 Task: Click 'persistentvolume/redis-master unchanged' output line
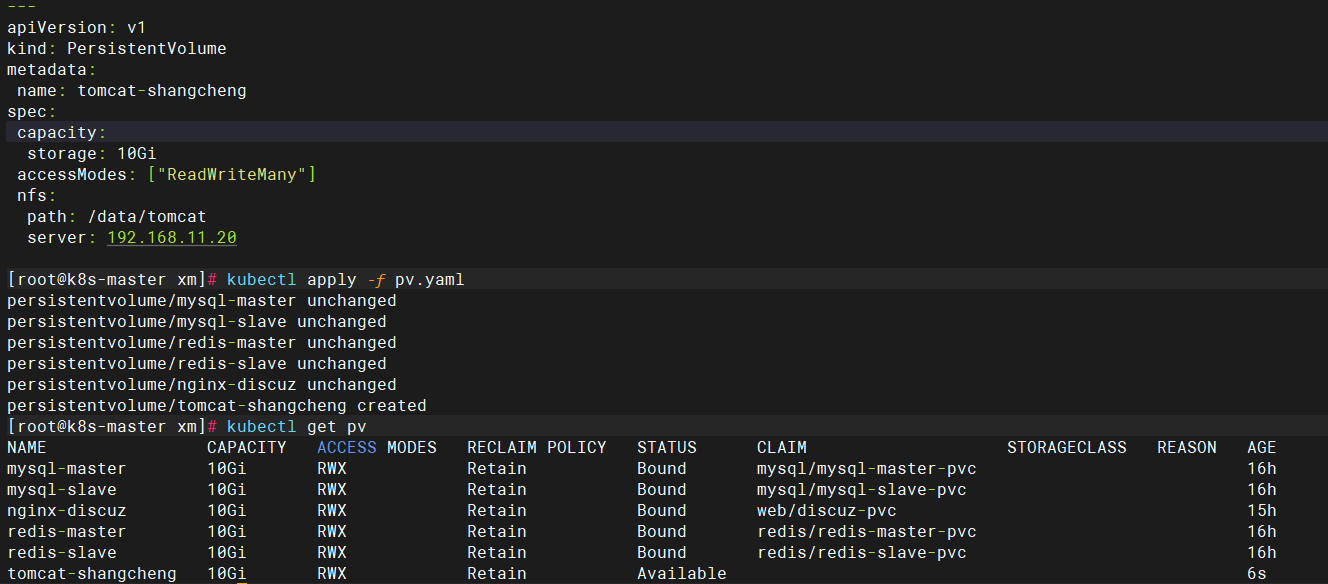click(x=202, y=343)
